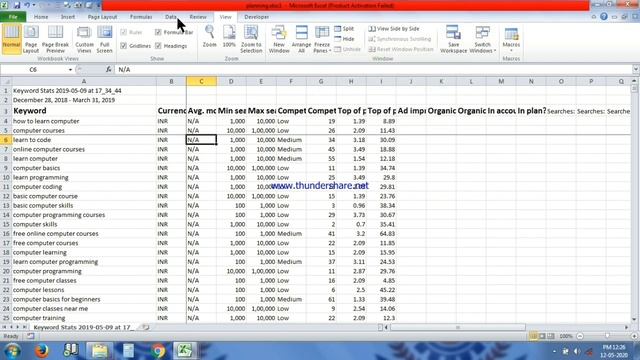Select column C header

pyautogui.click(x=201, y=81)
